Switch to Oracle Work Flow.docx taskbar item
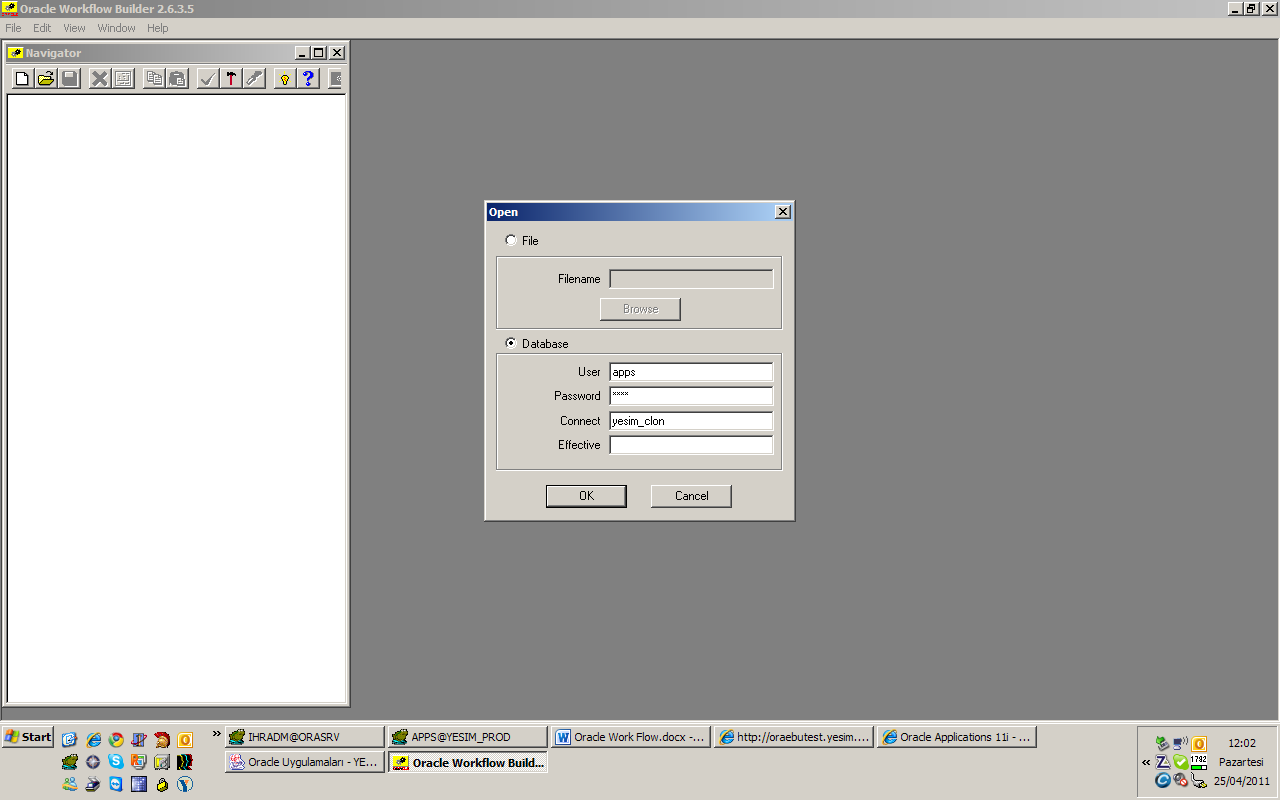Image resolution: width=1280 pixels, height=800 pixels. tap(631, 737)
